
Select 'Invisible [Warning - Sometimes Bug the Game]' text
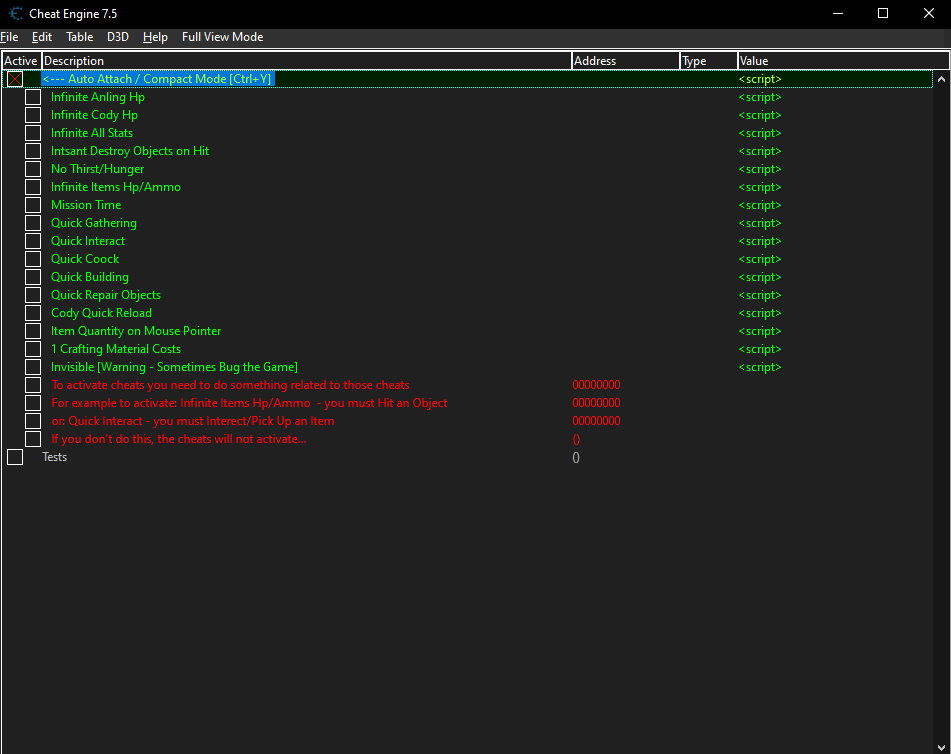(x=174, y=367)
